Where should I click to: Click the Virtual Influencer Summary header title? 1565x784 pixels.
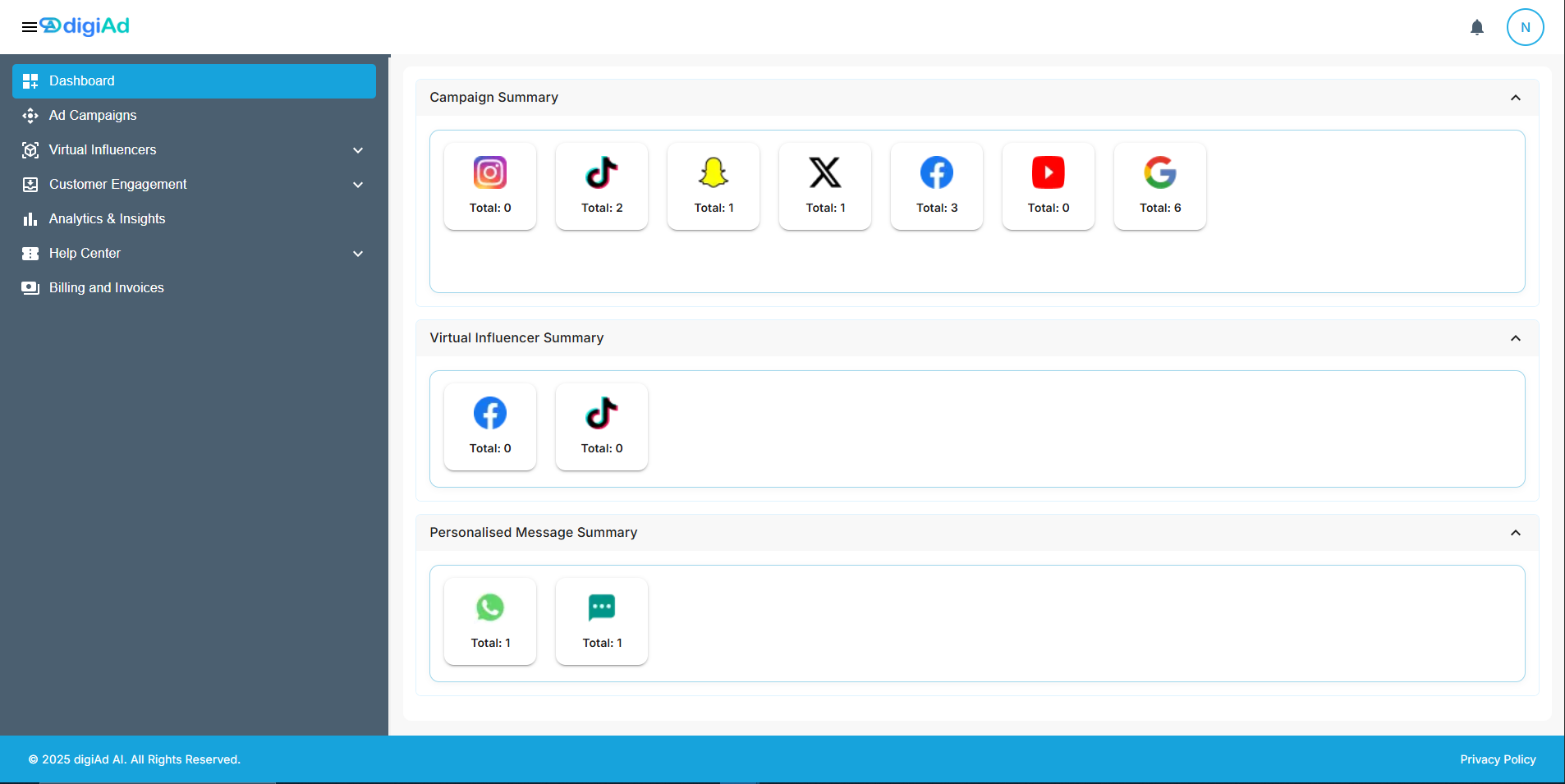(516, 337)
